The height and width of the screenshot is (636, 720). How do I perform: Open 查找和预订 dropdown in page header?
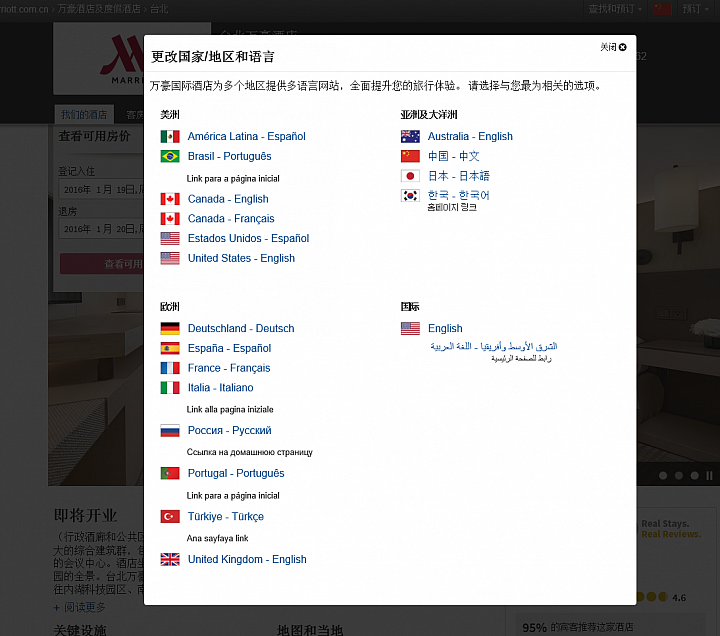[615, 9]
